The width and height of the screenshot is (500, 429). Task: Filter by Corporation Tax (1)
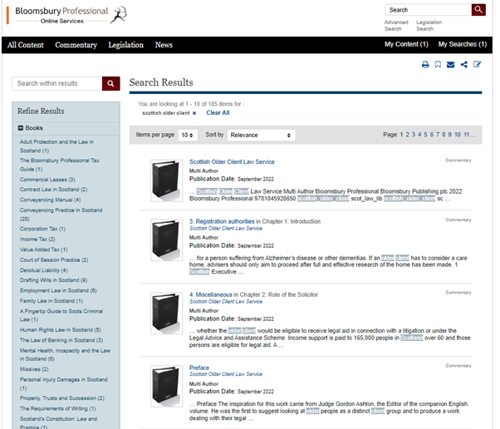[x=43, y=229]
